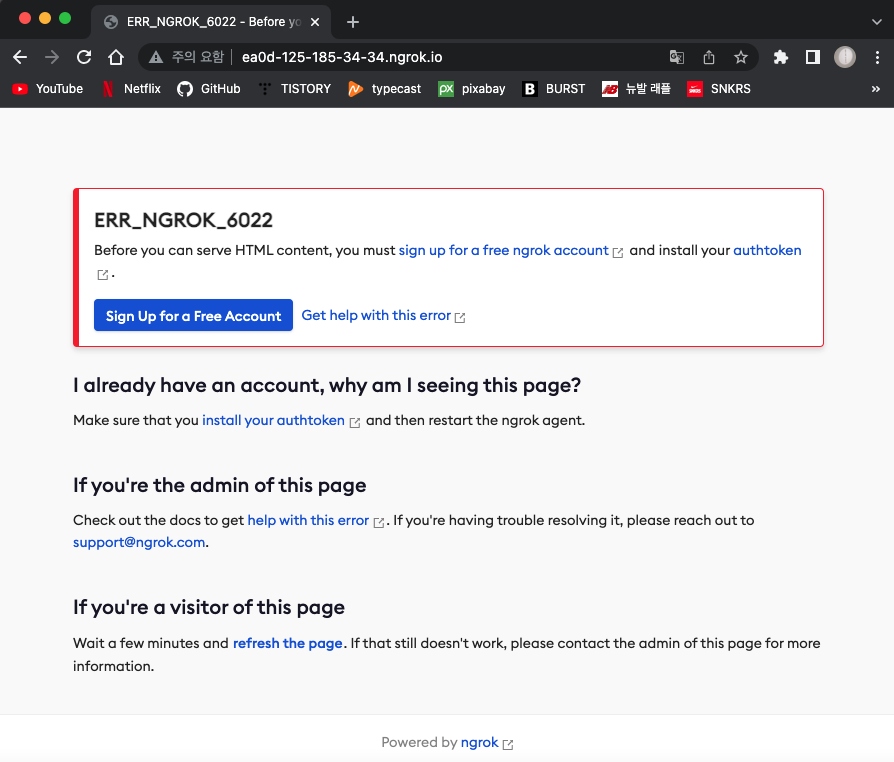The image size is (894, 762).
Task: Select the ERR_NGROK_6022 tab
Action: click(x=211, y=22)
